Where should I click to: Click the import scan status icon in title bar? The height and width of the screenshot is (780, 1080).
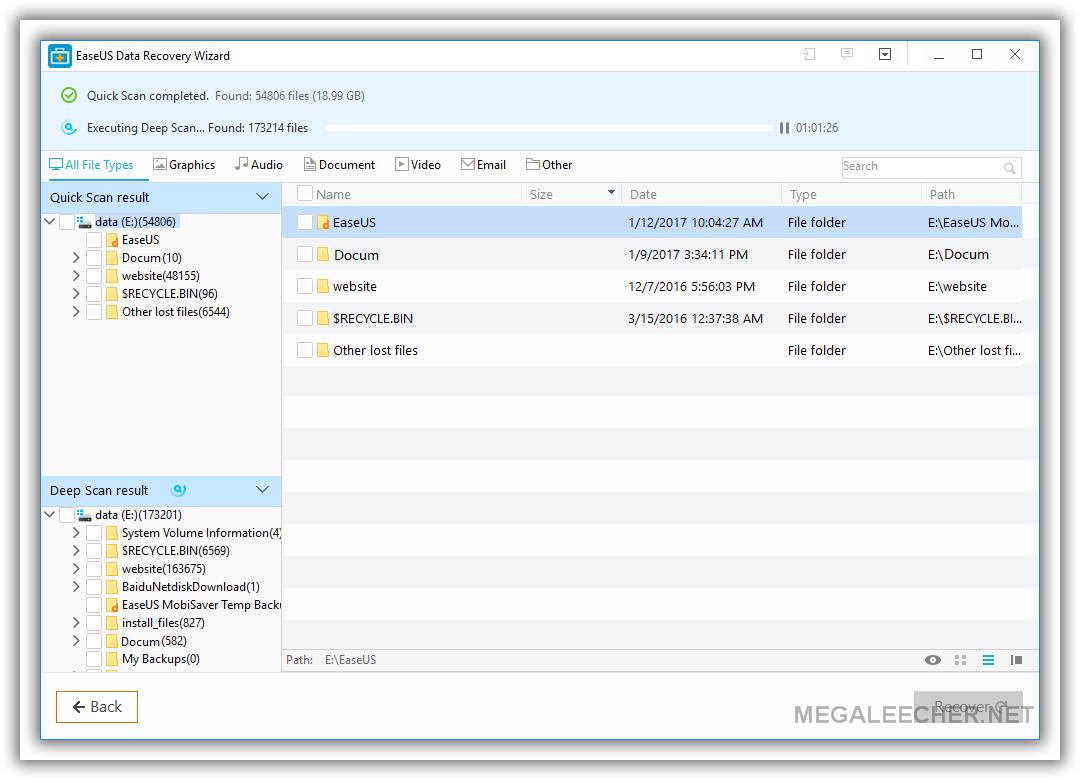809,54
